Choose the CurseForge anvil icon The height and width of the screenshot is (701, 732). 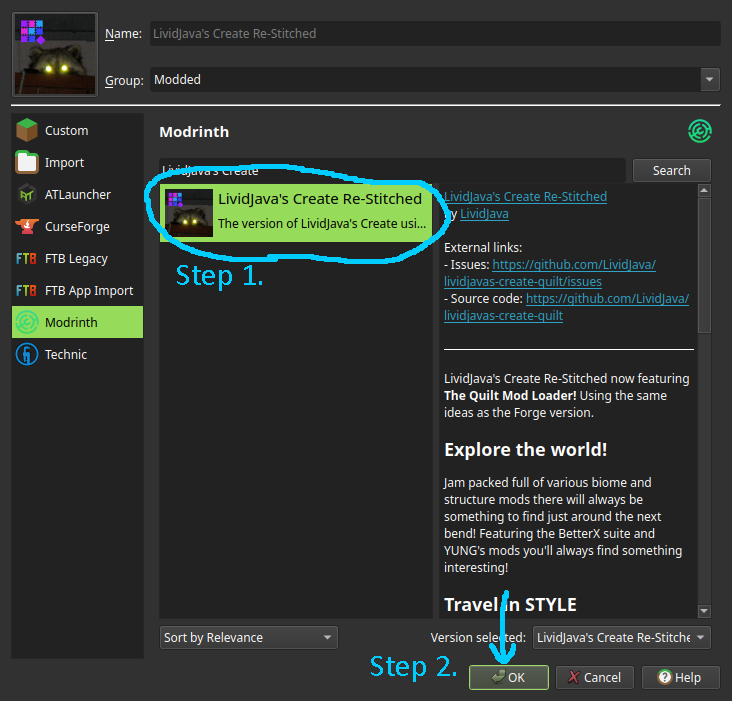(27, 227)
